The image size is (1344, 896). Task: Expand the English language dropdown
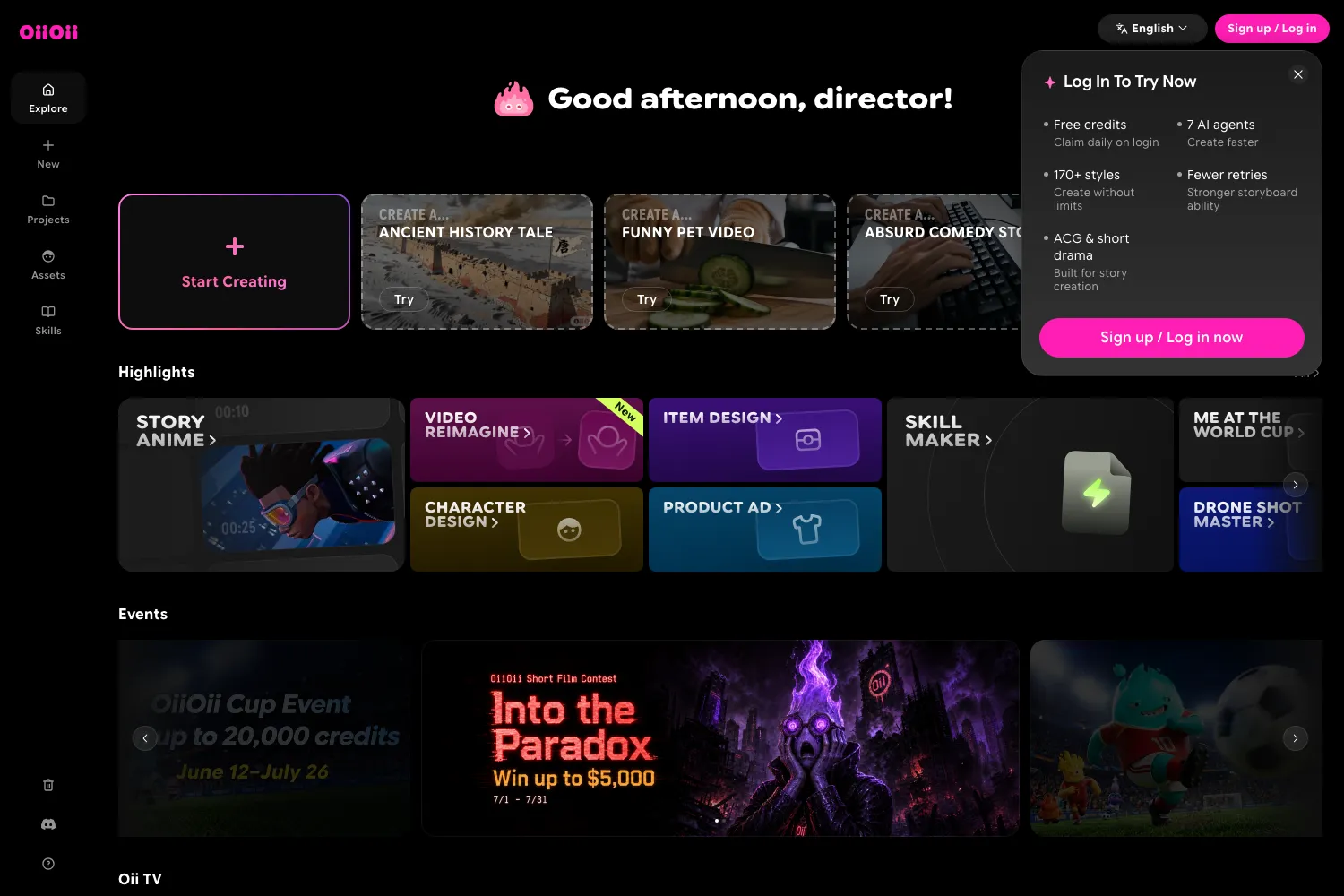(1152, 29)
